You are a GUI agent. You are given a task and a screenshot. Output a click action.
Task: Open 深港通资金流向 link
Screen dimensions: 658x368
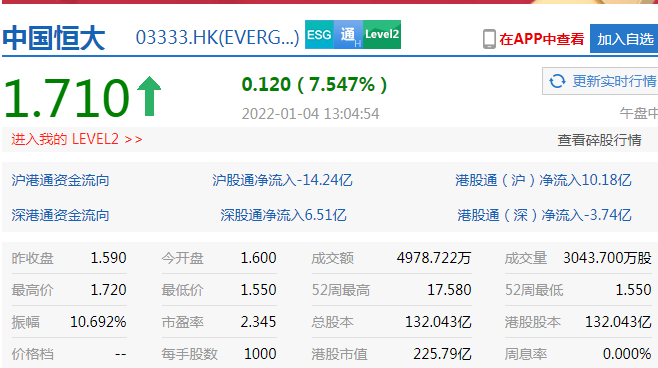60,215
